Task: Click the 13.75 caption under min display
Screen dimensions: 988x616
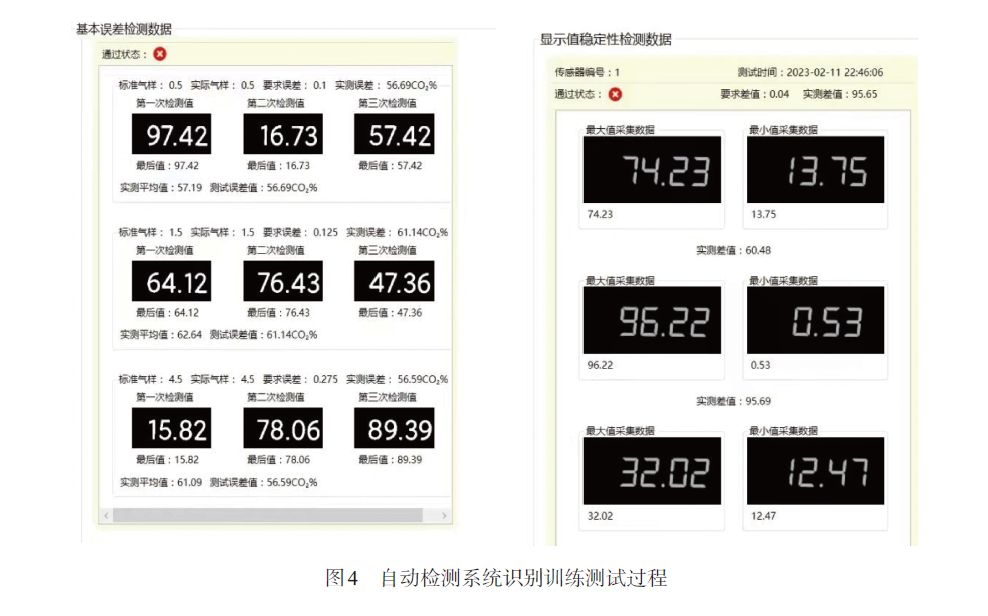Action: coord(763,215)
